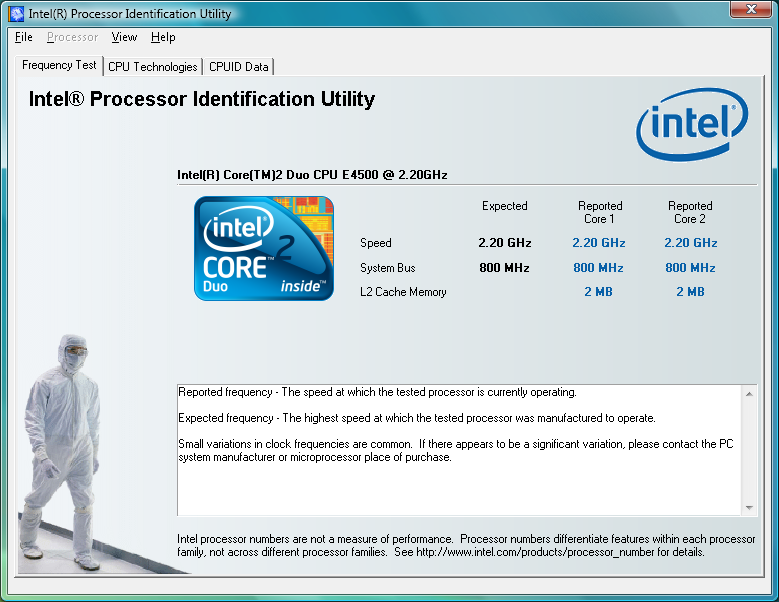The width and height of the screenshot is (779, 602).
Task: Click the L2 Cache Memory row label
Action: coord(403,292)
